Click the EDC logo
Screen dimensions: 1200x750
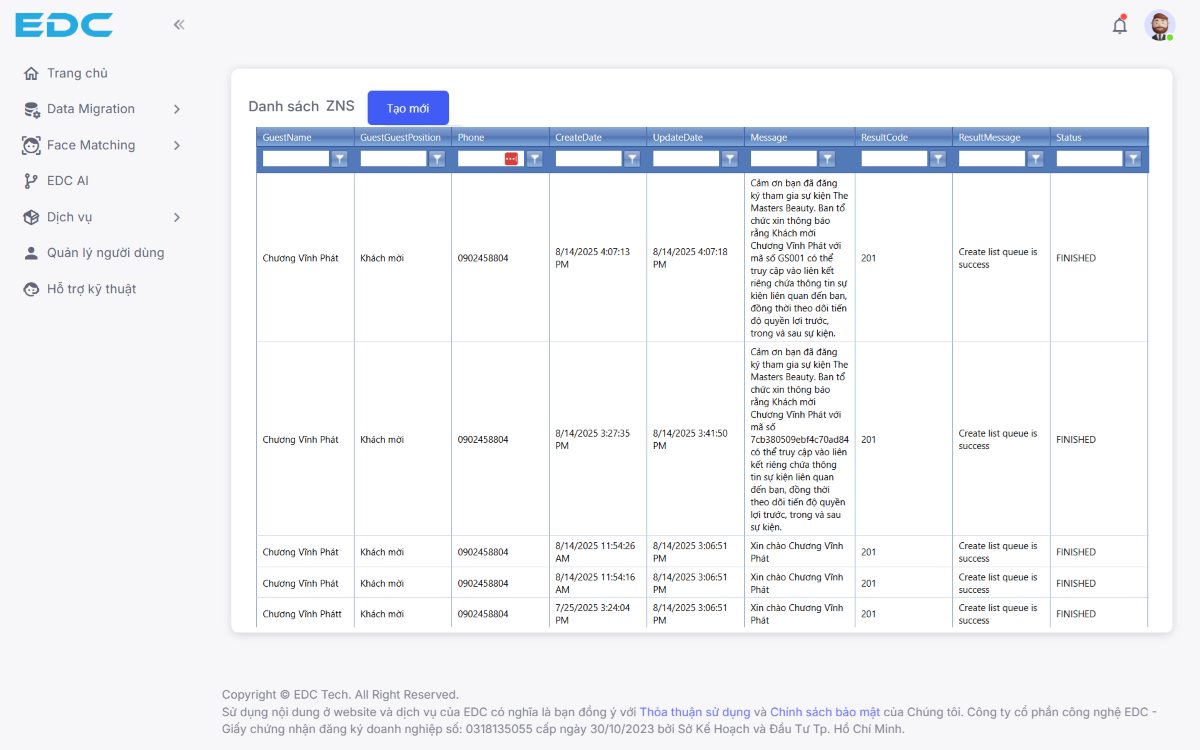pyautogui.click(x=64, y=25)
